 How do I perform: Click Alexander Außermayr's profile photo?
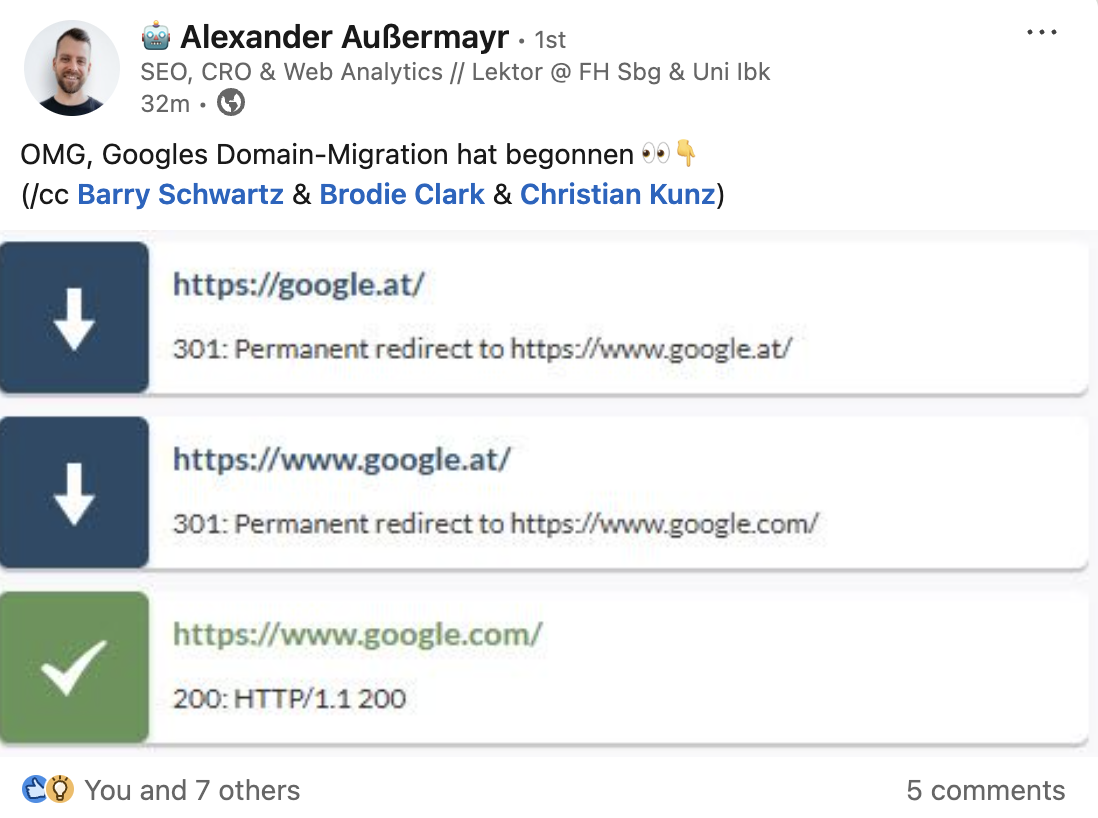tap(72, 67)
